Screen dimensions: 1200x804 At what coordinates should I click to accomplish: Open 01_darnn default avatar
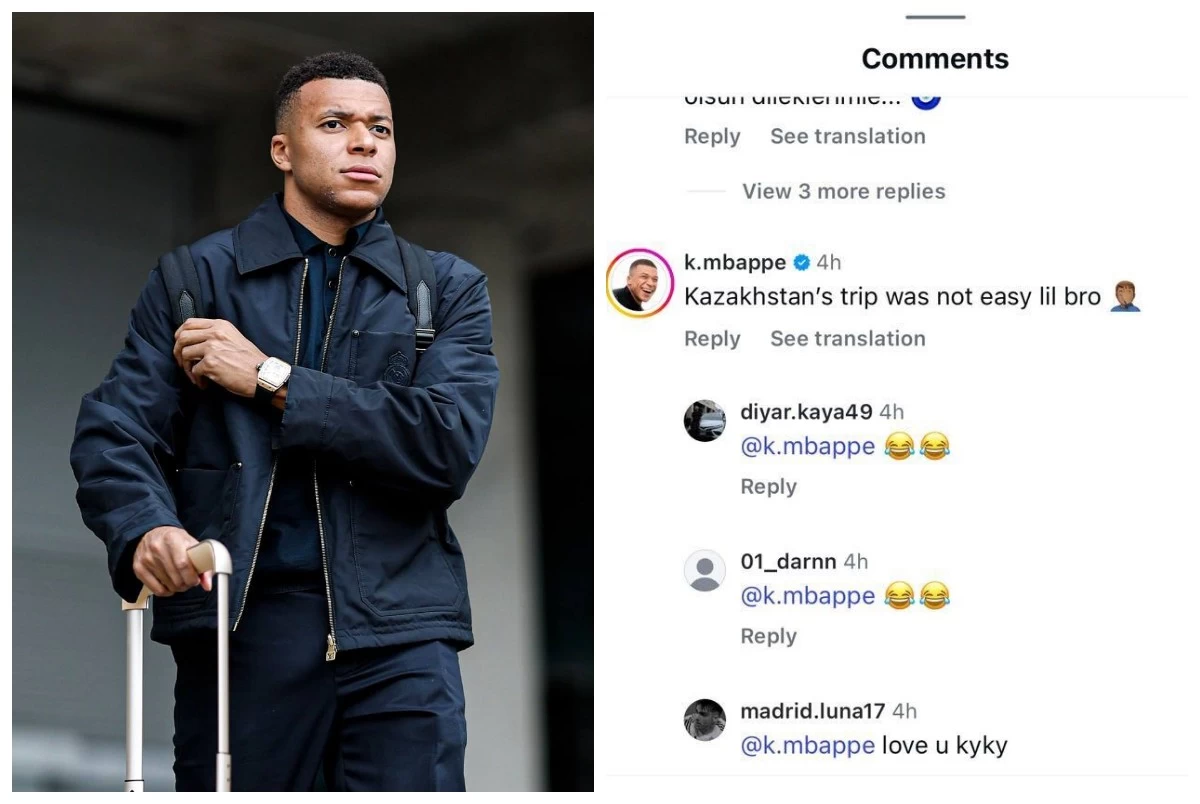705,571
